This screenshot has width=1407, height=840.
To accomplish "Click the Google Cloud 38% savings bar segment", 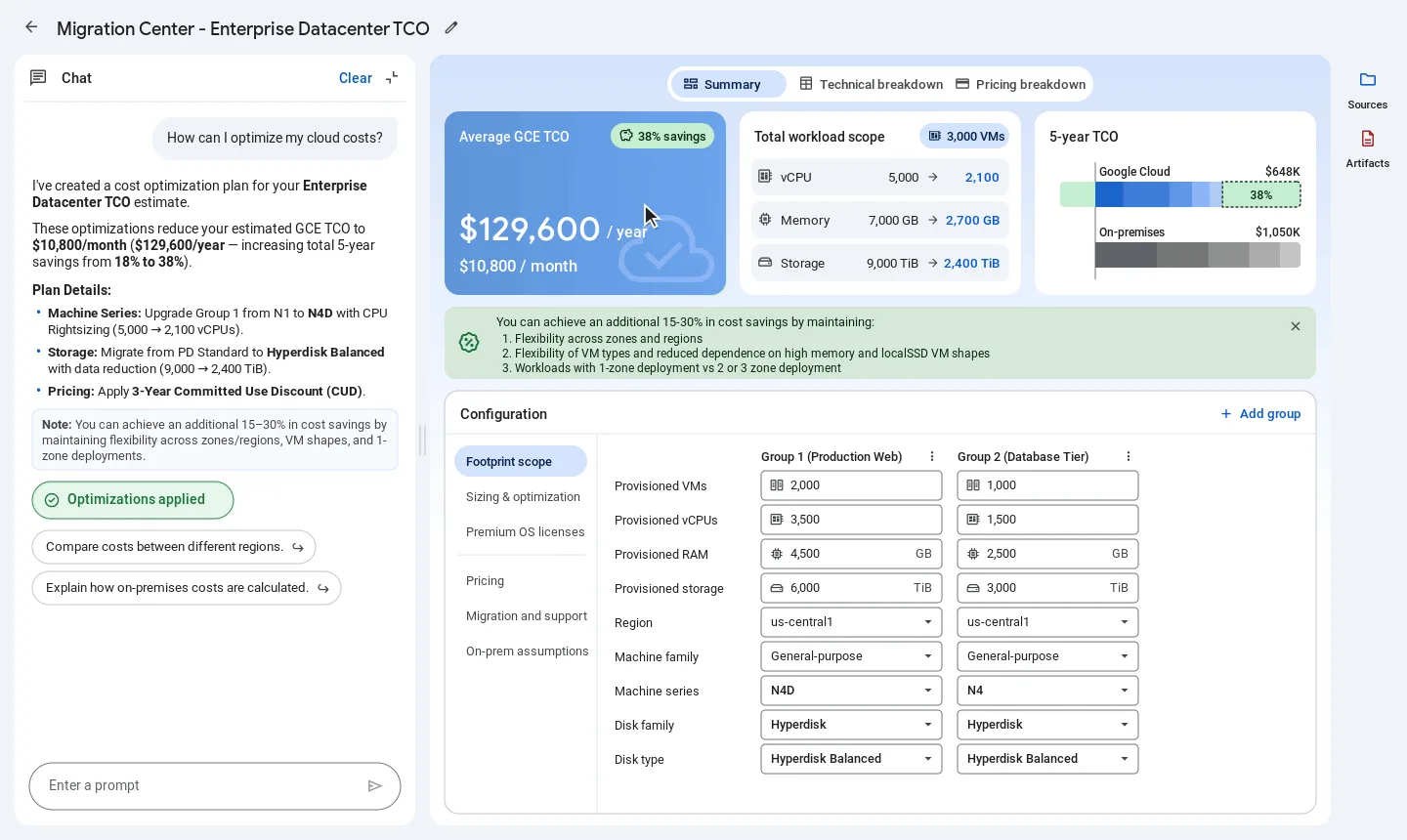I will [1261, 194].
